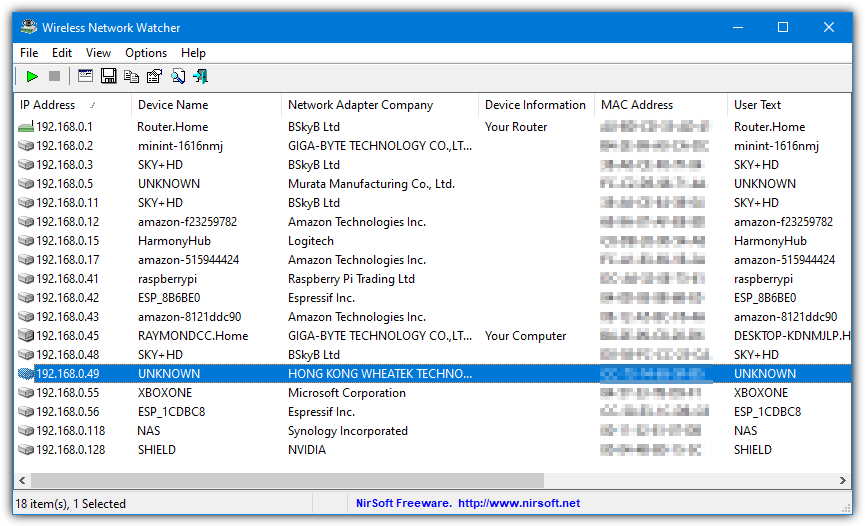Select the XBOXONE device name cell
The width and height of the screenshot is (865, 526).
click(x=165, y=393)
